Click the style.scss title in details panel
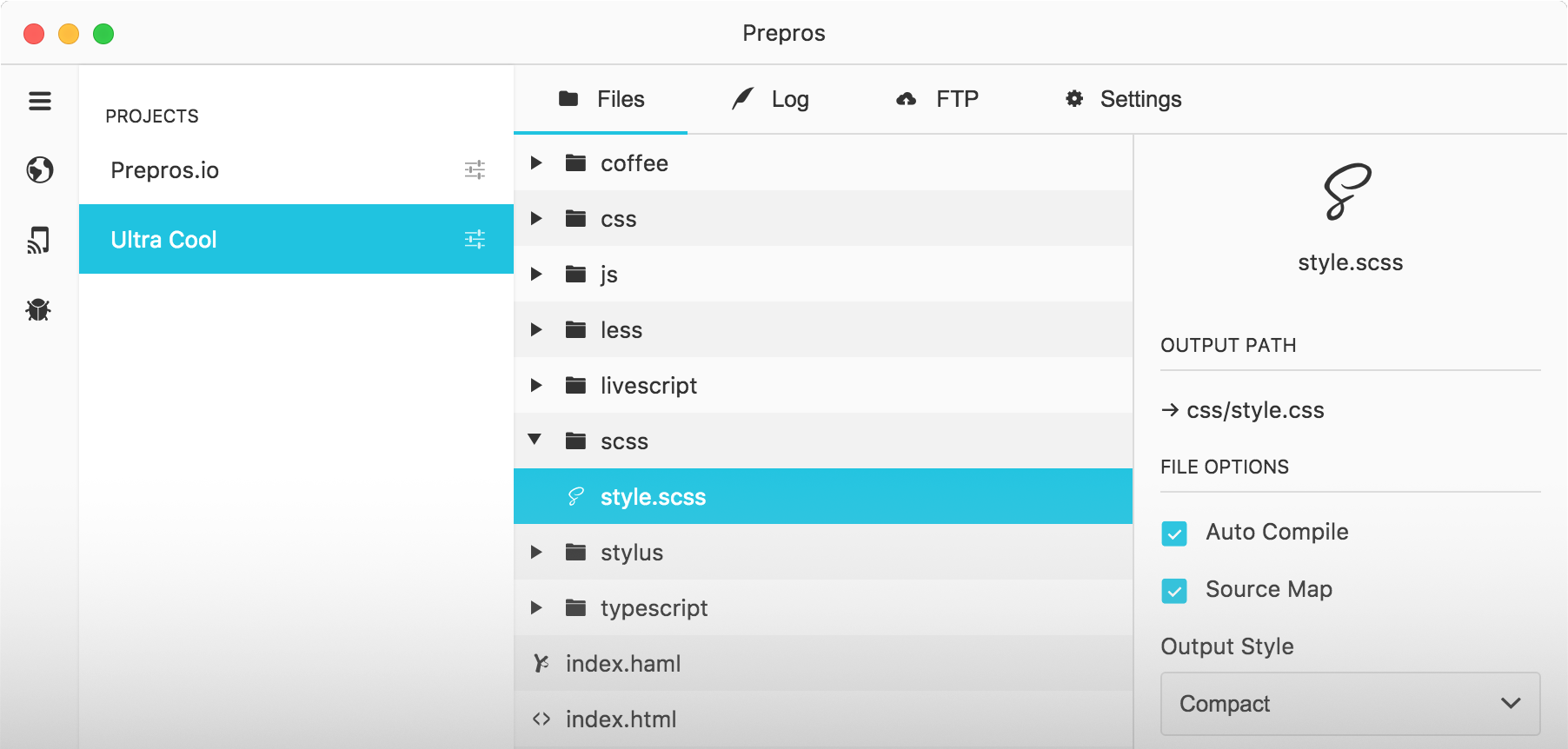The width and height of the screenshot is (1568, 749). click(1351, 262)
